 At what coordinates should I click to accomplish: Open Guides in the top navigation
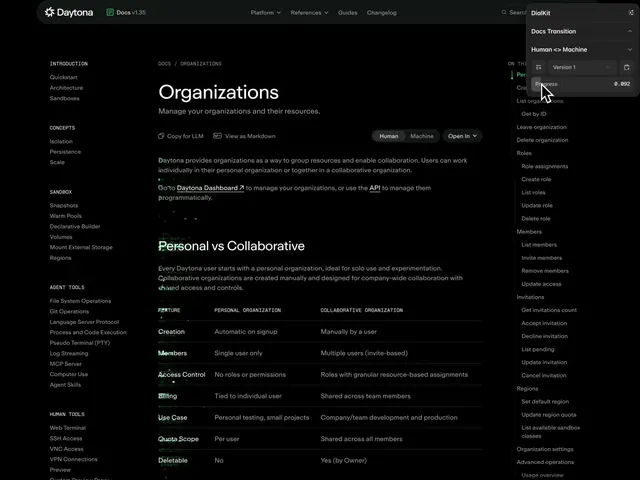point(347,13)
